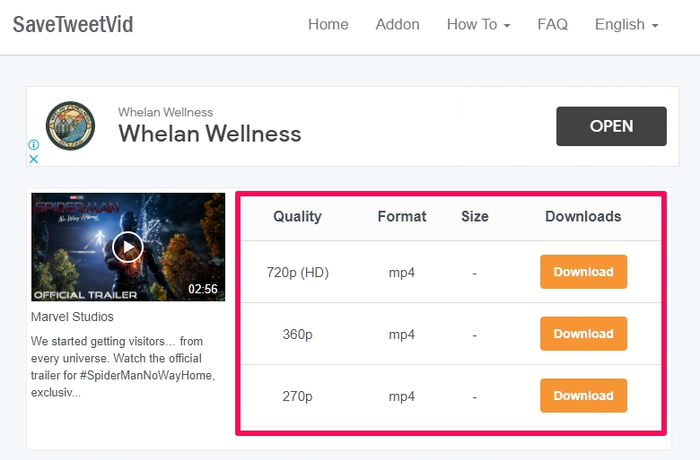
Task: Open the Home menu item
Action: tap(328, 24)
